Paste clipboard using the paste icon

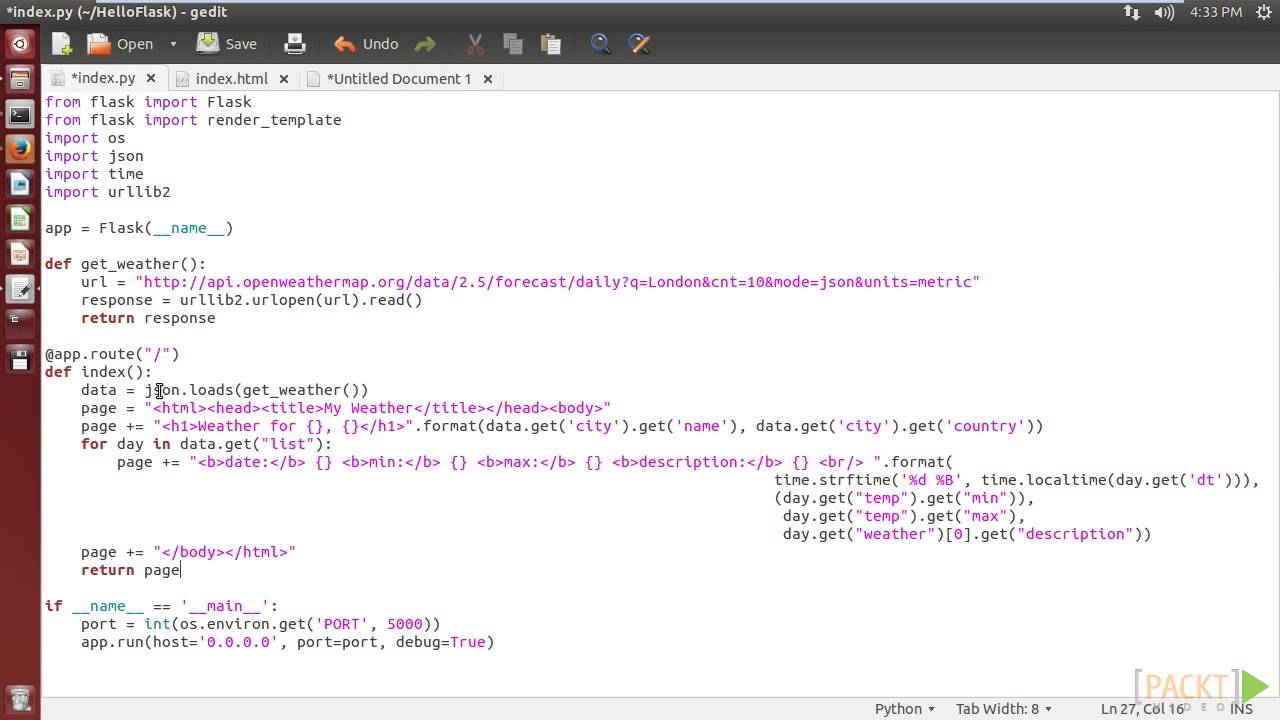[550, 44]
